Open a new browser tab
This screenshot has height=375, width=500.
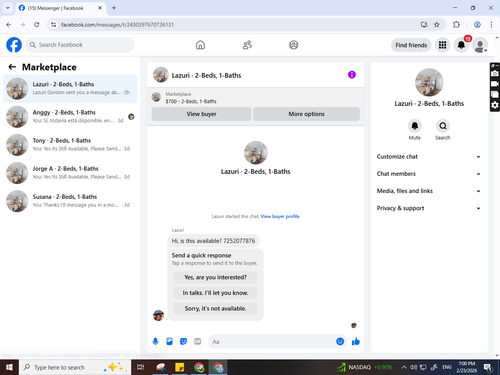114,8
